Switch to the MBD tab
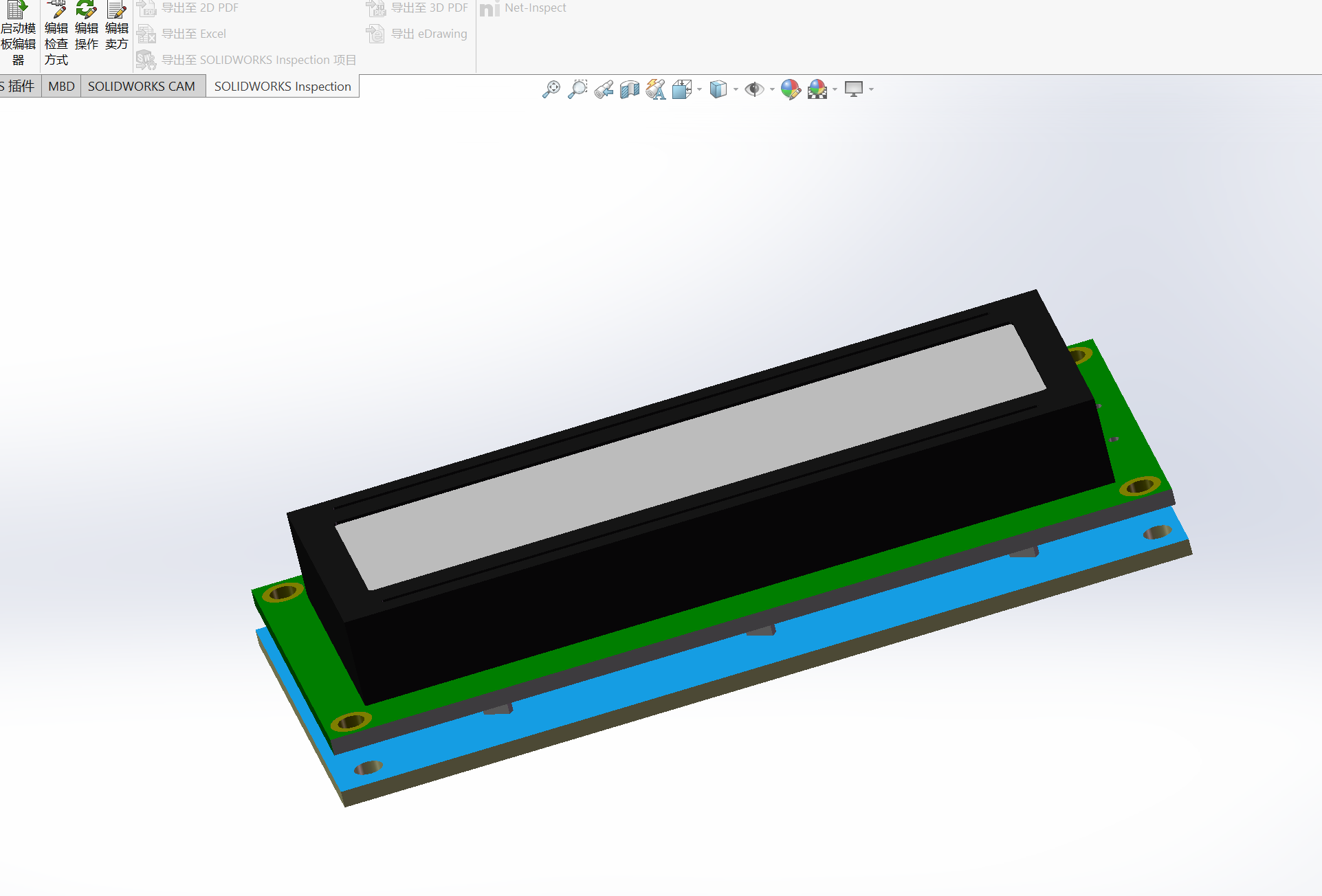This screenshot has height=896, width=1322. pyautogui.click(x=61, y=87)
